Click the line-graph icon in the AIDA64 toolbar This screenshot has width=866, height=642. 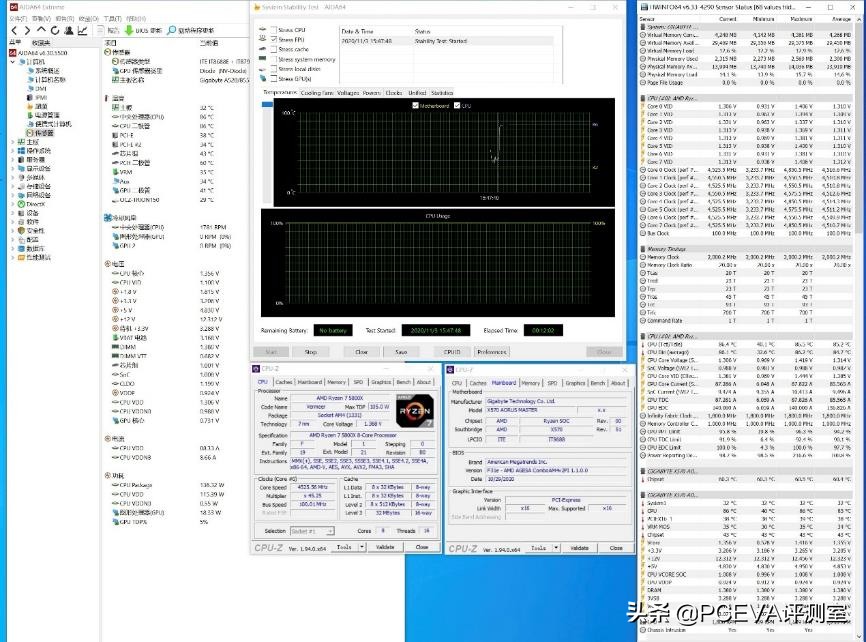click(x=83, y=28)
